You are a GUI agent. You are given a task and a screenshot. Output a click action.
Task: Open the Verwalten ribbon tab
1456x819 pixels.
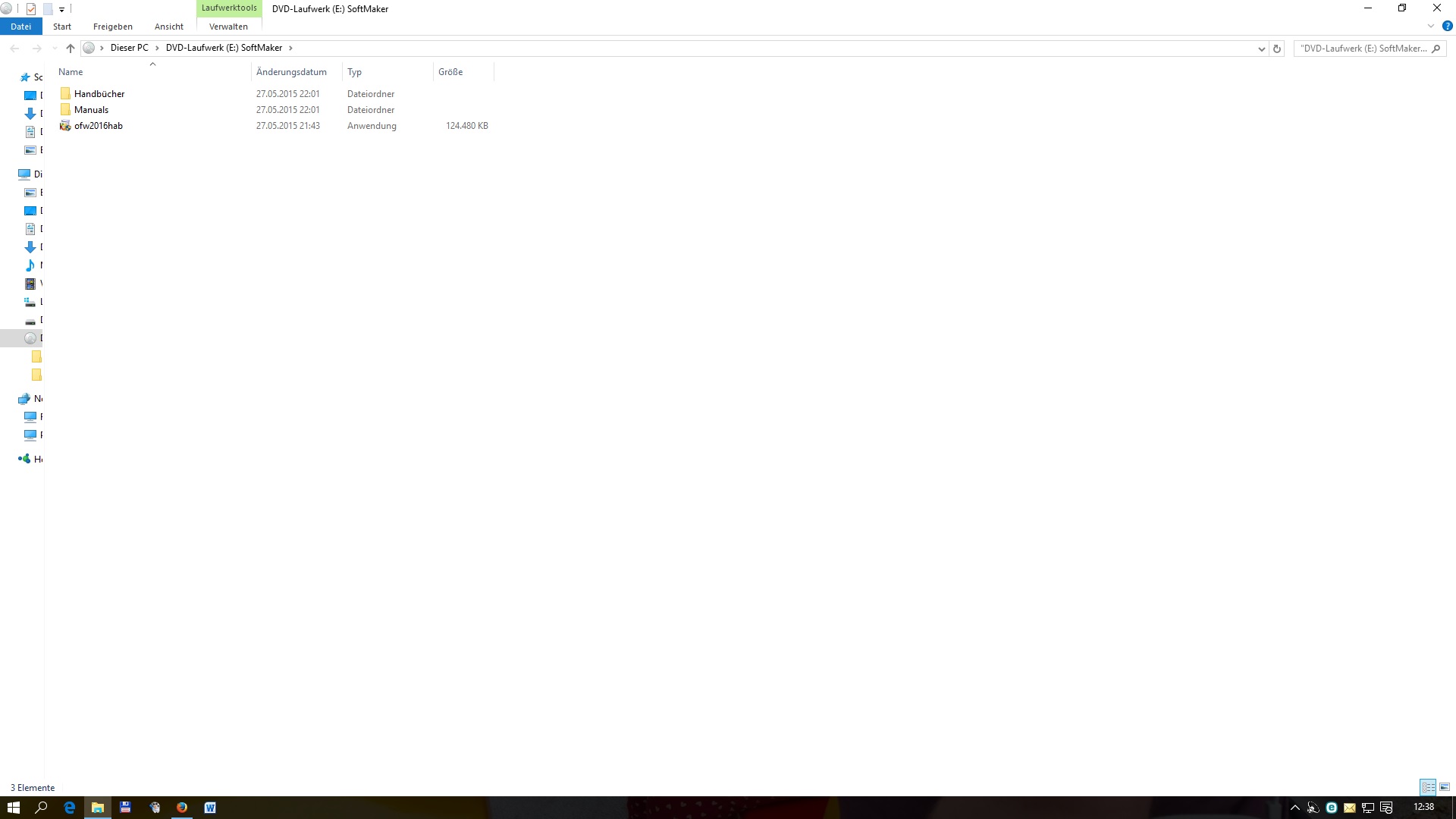point(228,27)
